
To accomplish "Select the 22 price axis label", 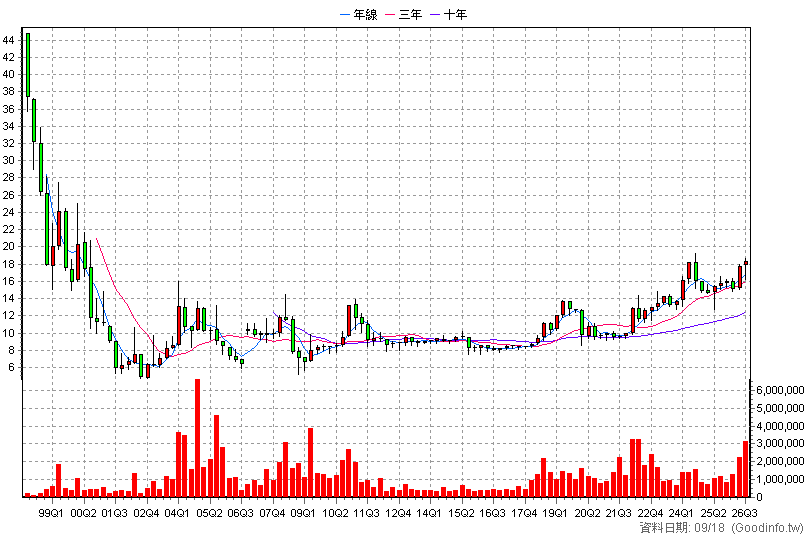I will tap(9, 229).
